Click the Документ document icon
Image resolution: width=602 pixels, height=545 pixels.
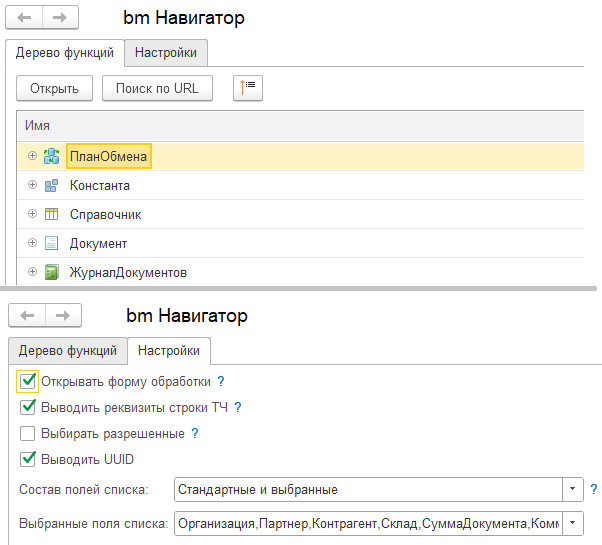tap(51, 243)
